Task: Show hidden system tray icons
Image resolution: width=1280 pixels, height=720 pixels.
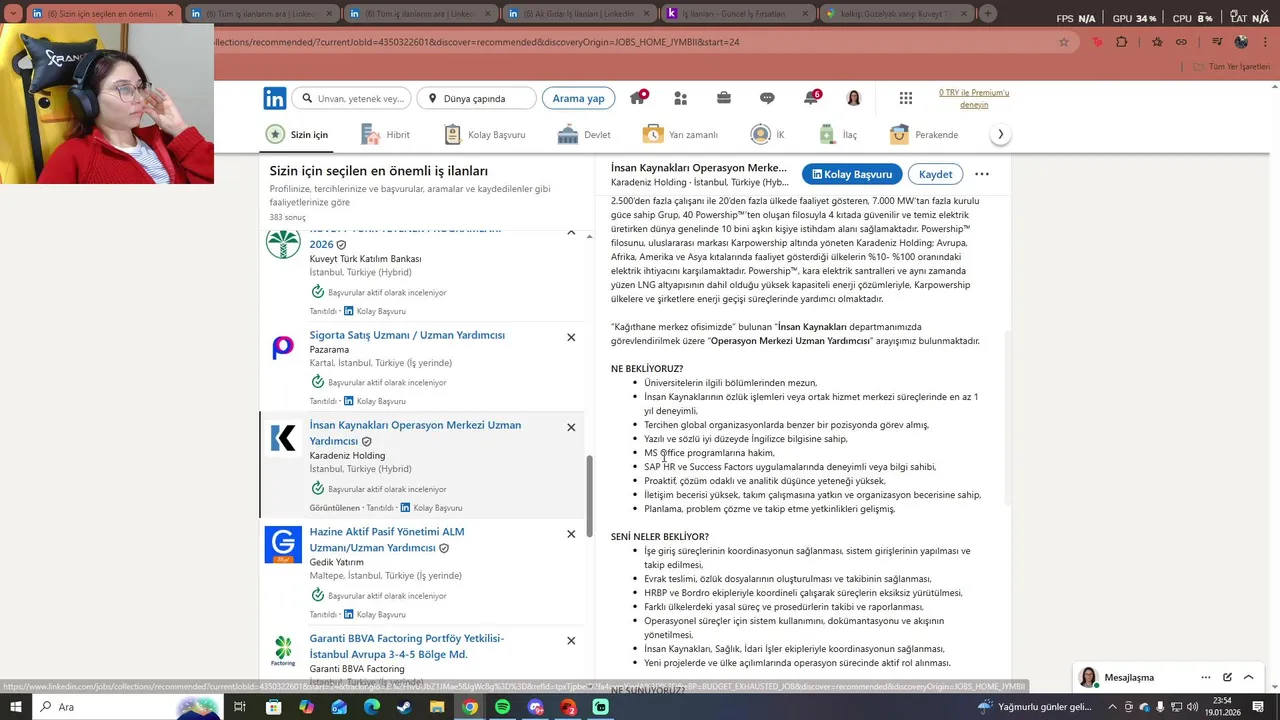Action: 1112,707
